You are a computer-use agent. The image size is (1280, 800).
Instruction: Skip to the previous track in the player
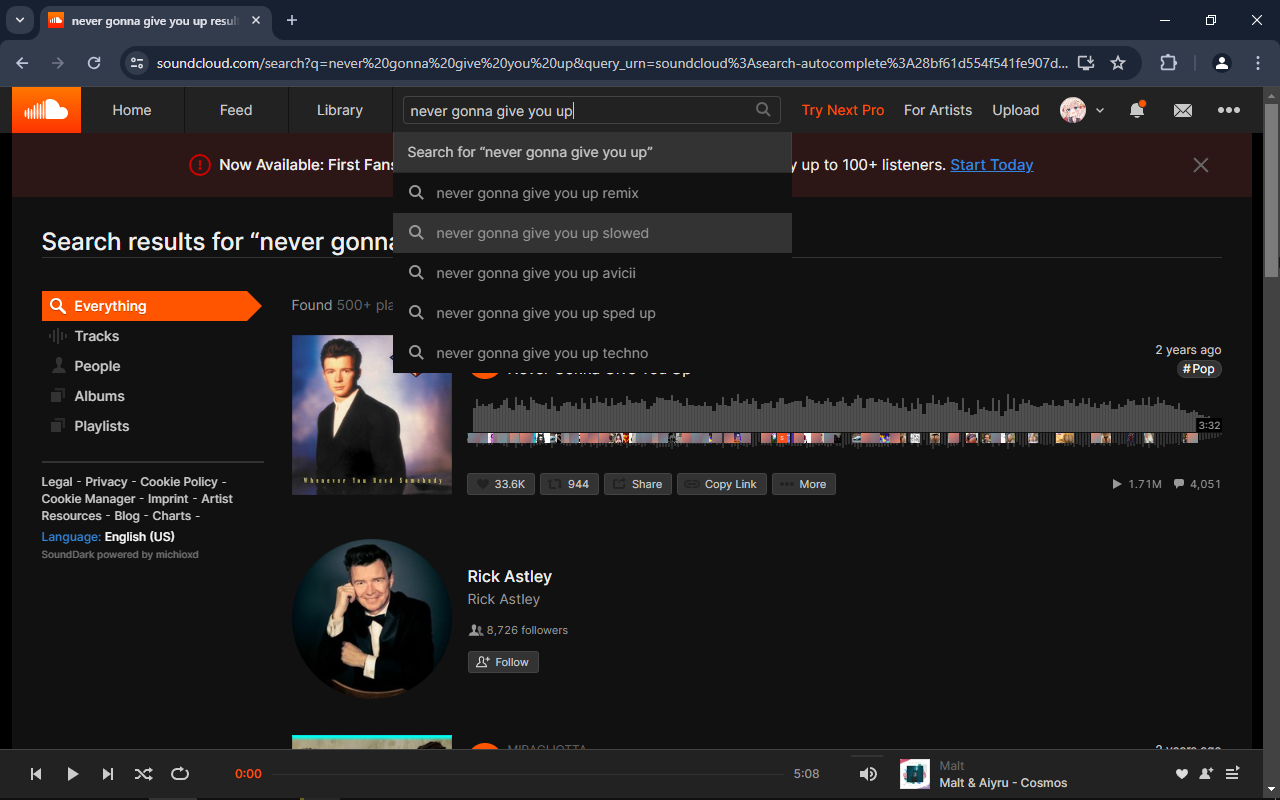(x=36, y=774)
